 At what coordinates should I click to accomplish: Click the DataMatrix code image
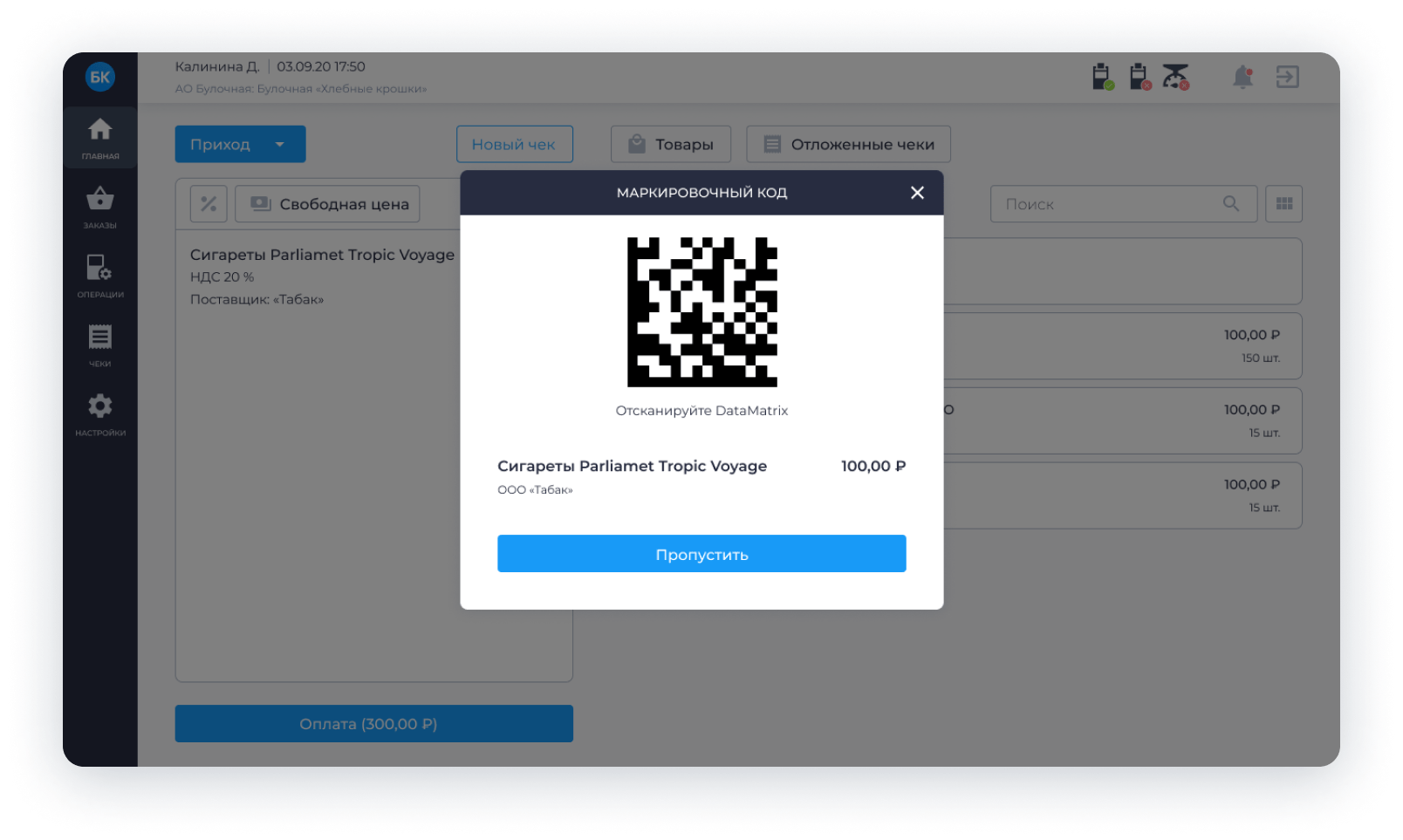point(702,312)
